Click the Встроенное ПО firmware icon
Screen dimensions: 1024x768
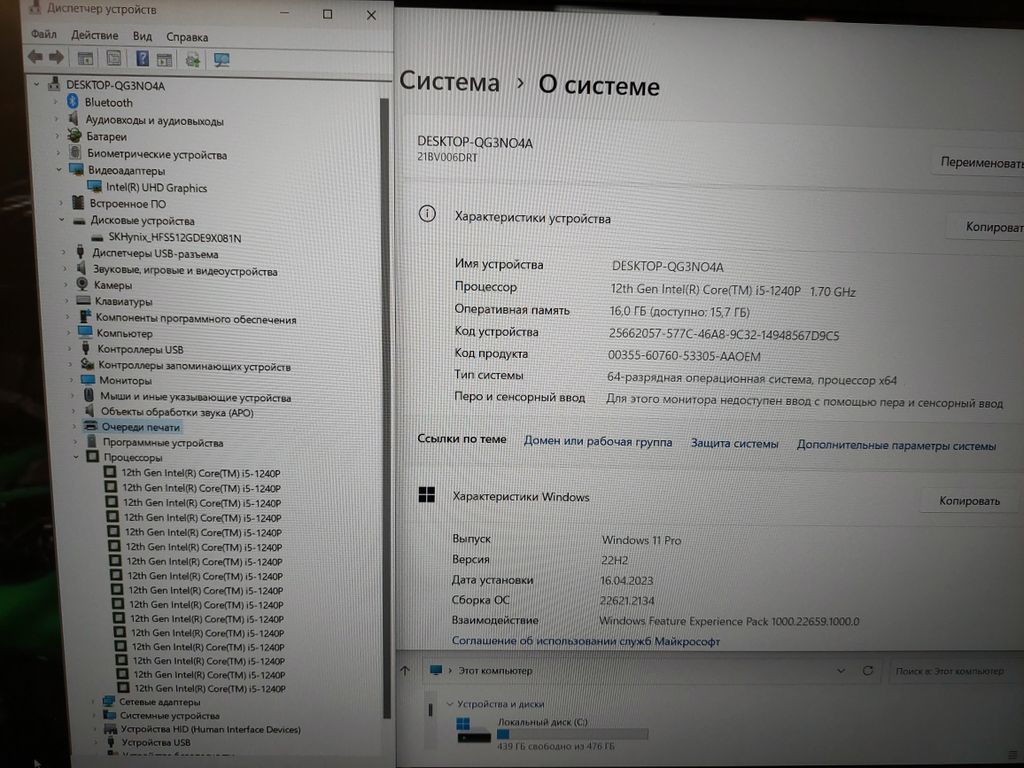click(78, 202)
